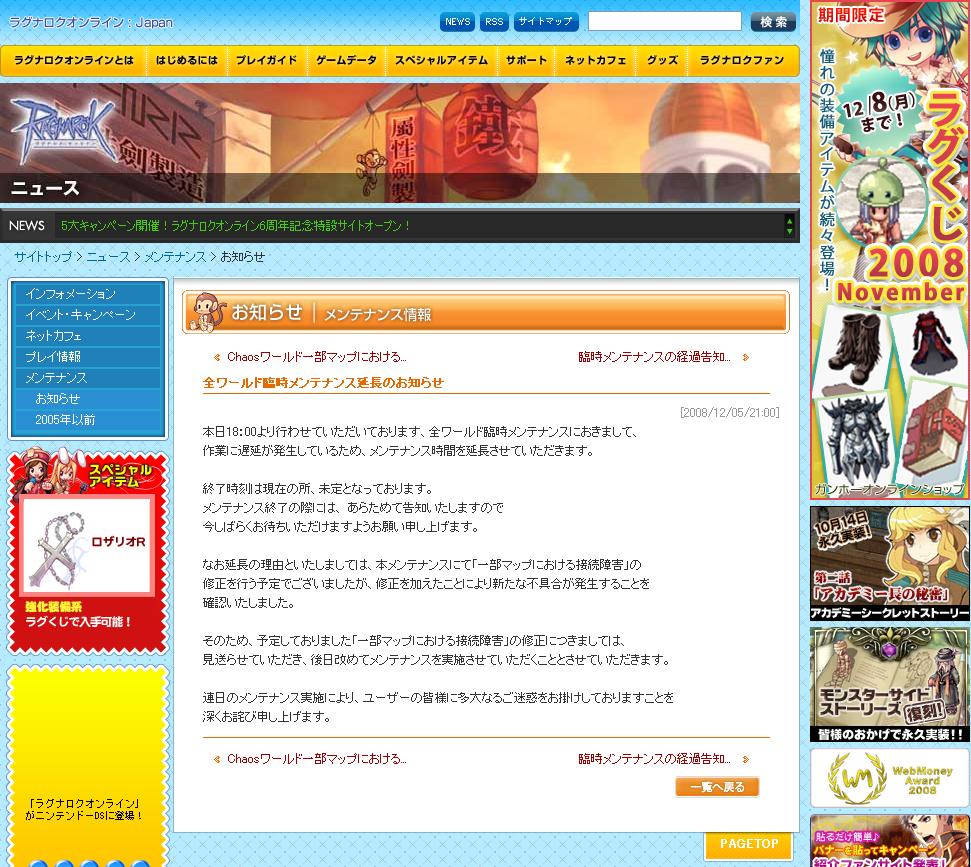Open the グッズ menu item
The height and width of the screenshot is (867, 971).
point(662,60)
